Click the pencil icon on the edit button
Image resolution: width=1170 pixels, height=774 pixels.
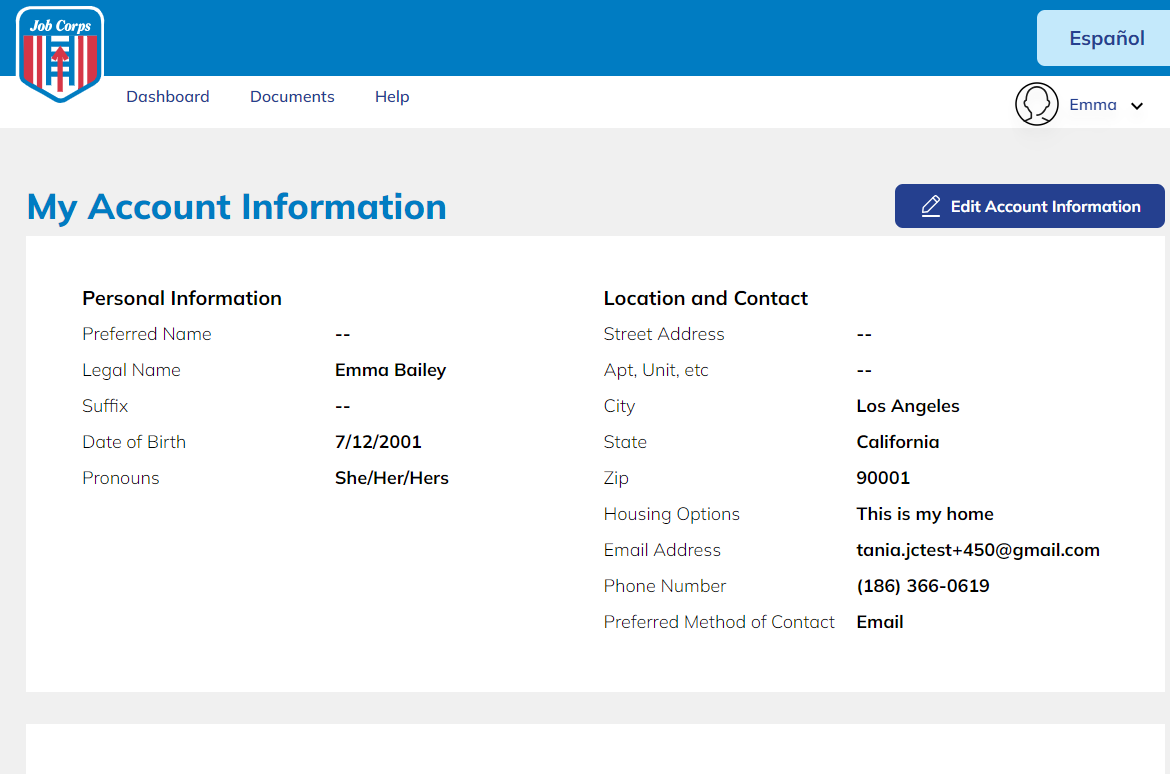click(x=930, y=206)
